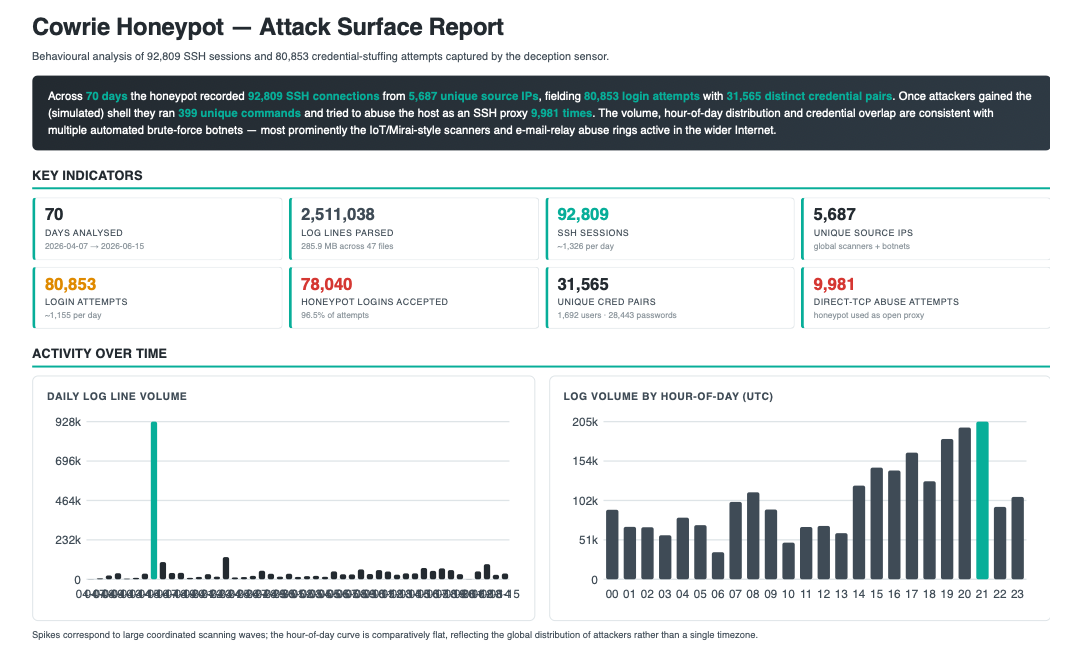Click "honeypot used as open proxy" caption

click(868, 315)
